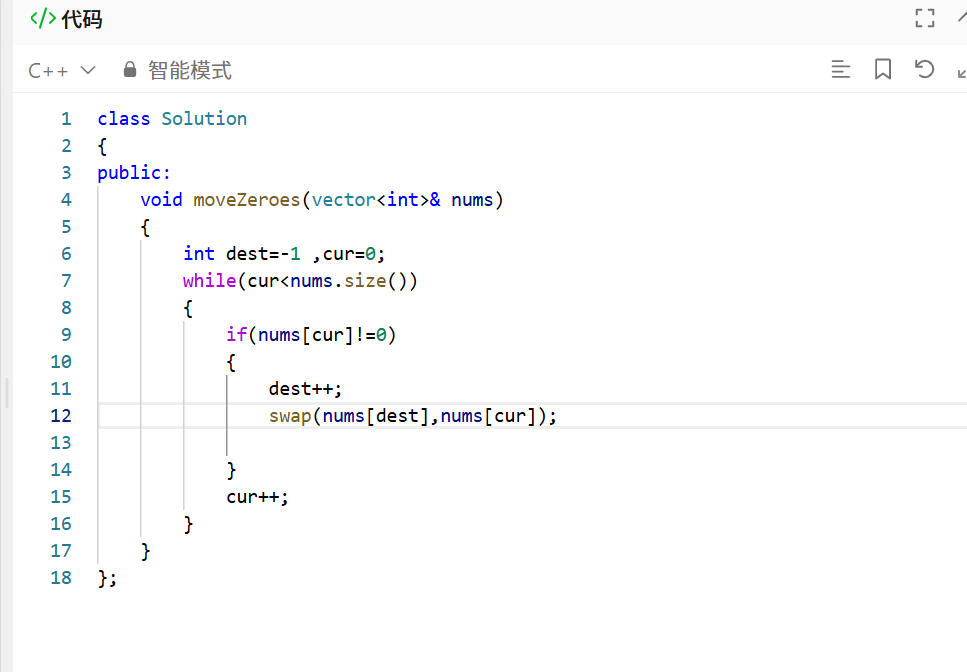Click the 'swap(nums[dest],nums[cur]);' line
This screenshot has width=967, height=672.
coord(413,416)
